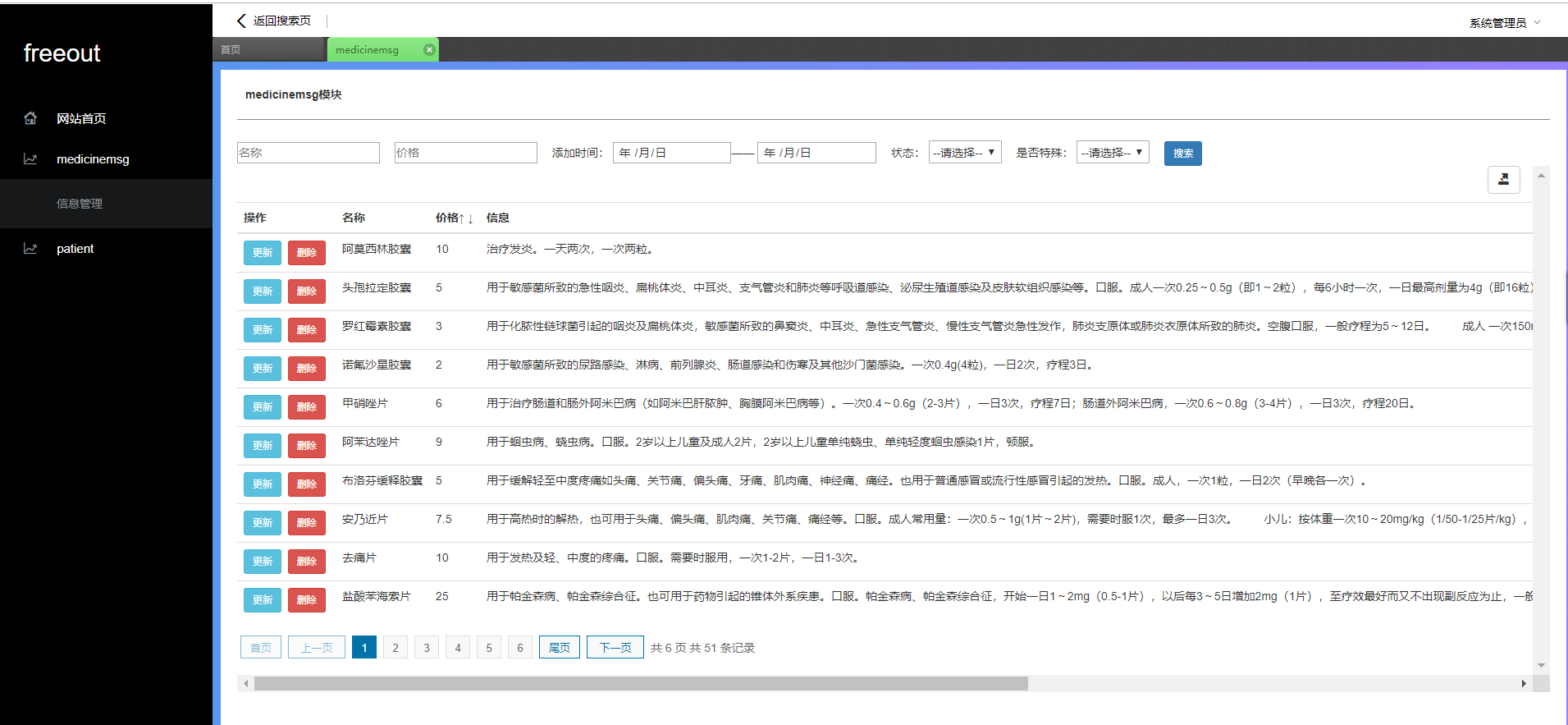Open the 是否特殊 select dropdown
The width and height of the screenshot is (1568, 725).
click(1113, 153)
